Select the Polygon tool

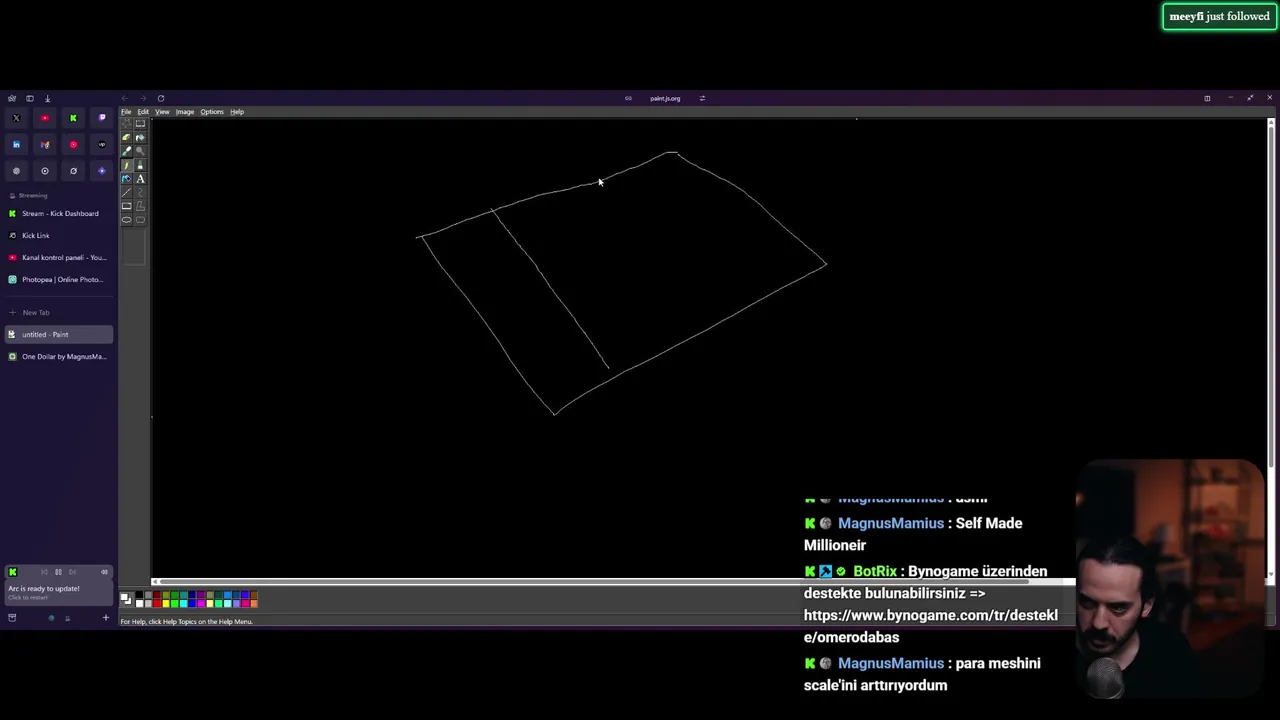pos(140,206)
